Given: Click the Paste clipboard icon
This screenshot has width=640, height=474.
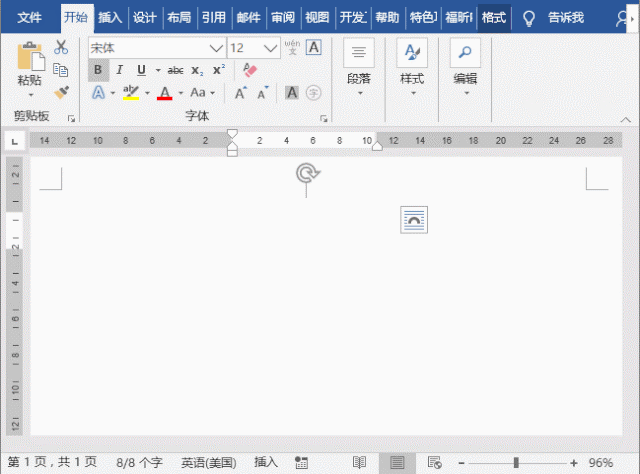Looking at the screenshot, I should [x=31, y=56].
